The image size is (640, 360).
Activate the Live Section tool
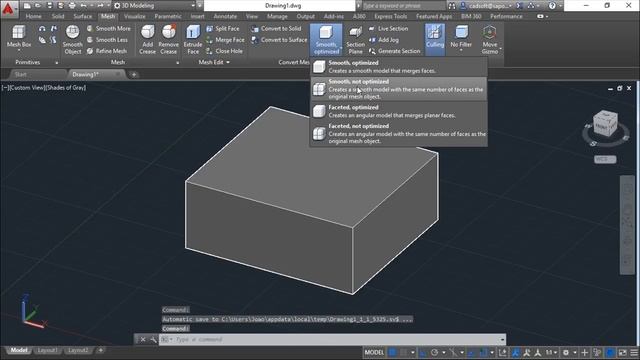click(388, 29)
